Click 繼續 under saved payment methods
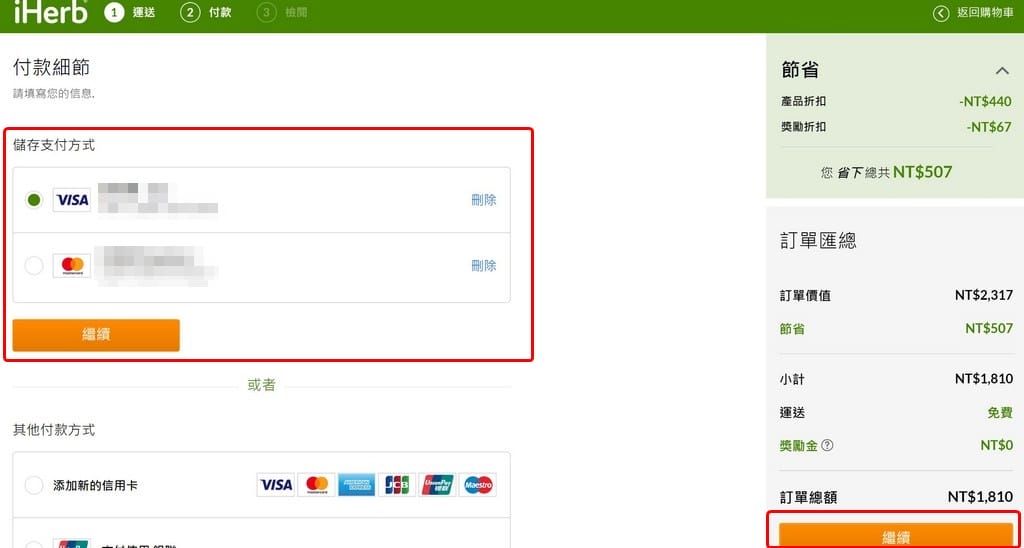The image size is (1024, 548). [96, 335]
